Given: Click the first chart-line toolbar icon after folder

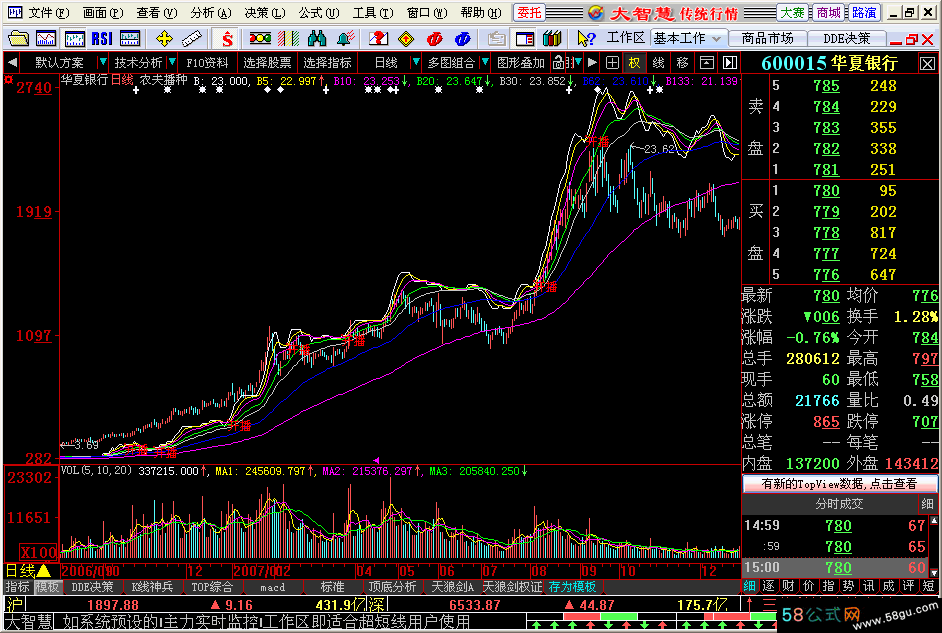Looking at the screenshot, I should (x=46, y=39).
